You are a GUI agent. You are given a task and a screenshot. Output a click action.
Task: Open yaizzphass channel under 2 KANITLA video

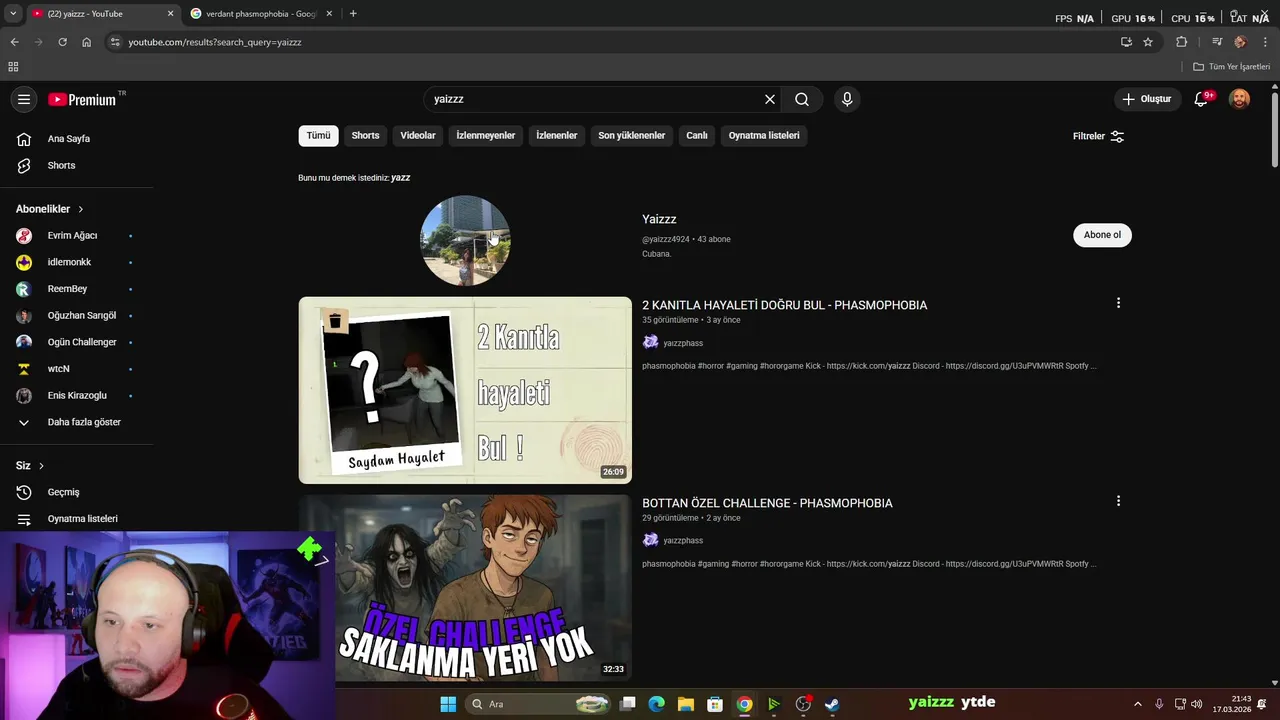tap(683, 343)
